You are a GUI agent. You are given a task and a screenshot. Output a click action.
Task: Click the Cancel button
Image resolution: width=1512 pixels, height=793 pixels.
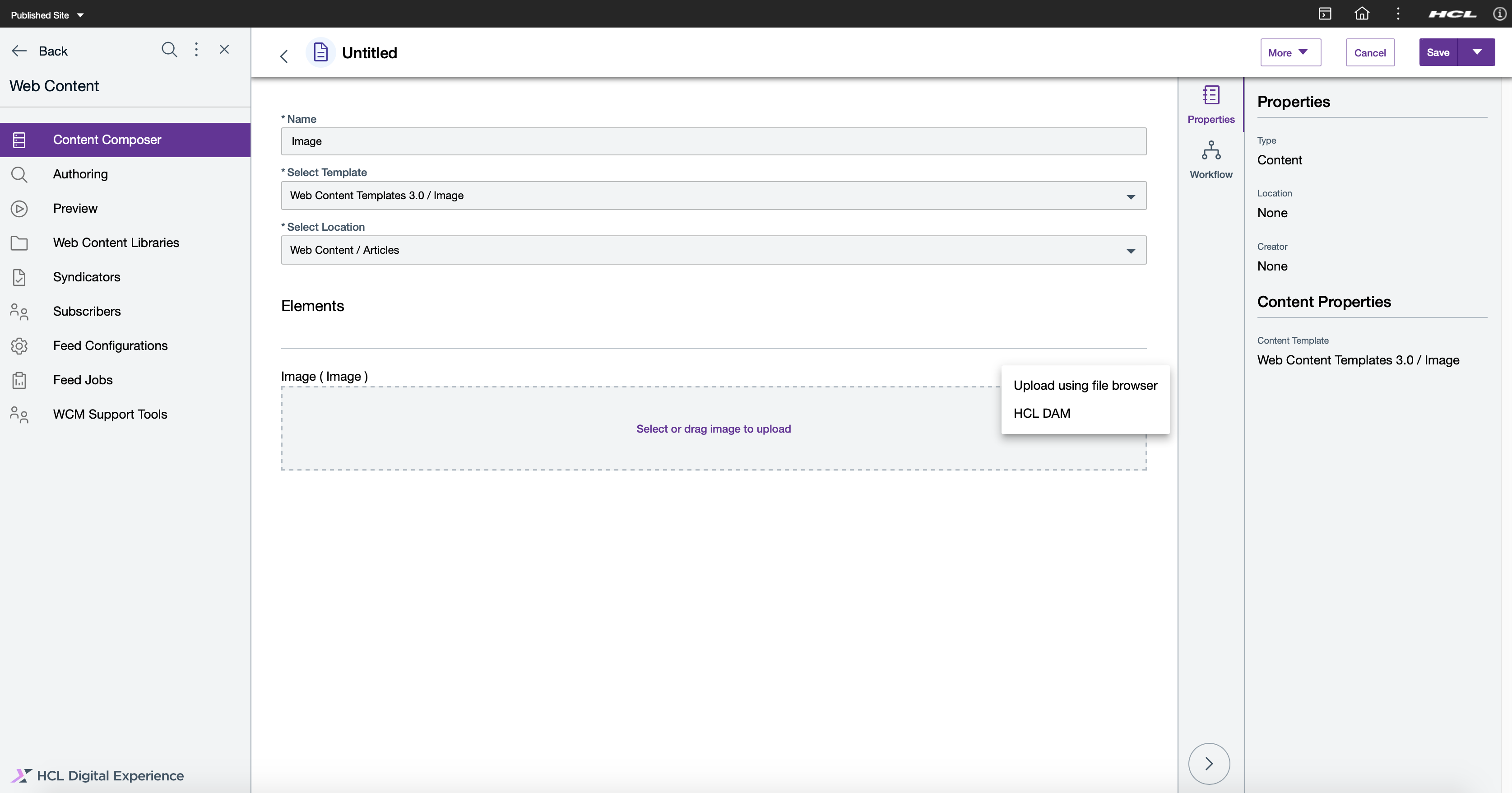(x=1370, y=52)
